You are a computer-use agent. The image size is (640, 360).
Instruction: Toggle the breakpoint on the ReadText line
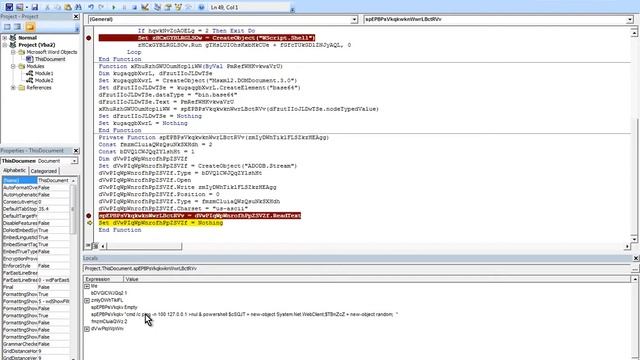pos(89,216)
